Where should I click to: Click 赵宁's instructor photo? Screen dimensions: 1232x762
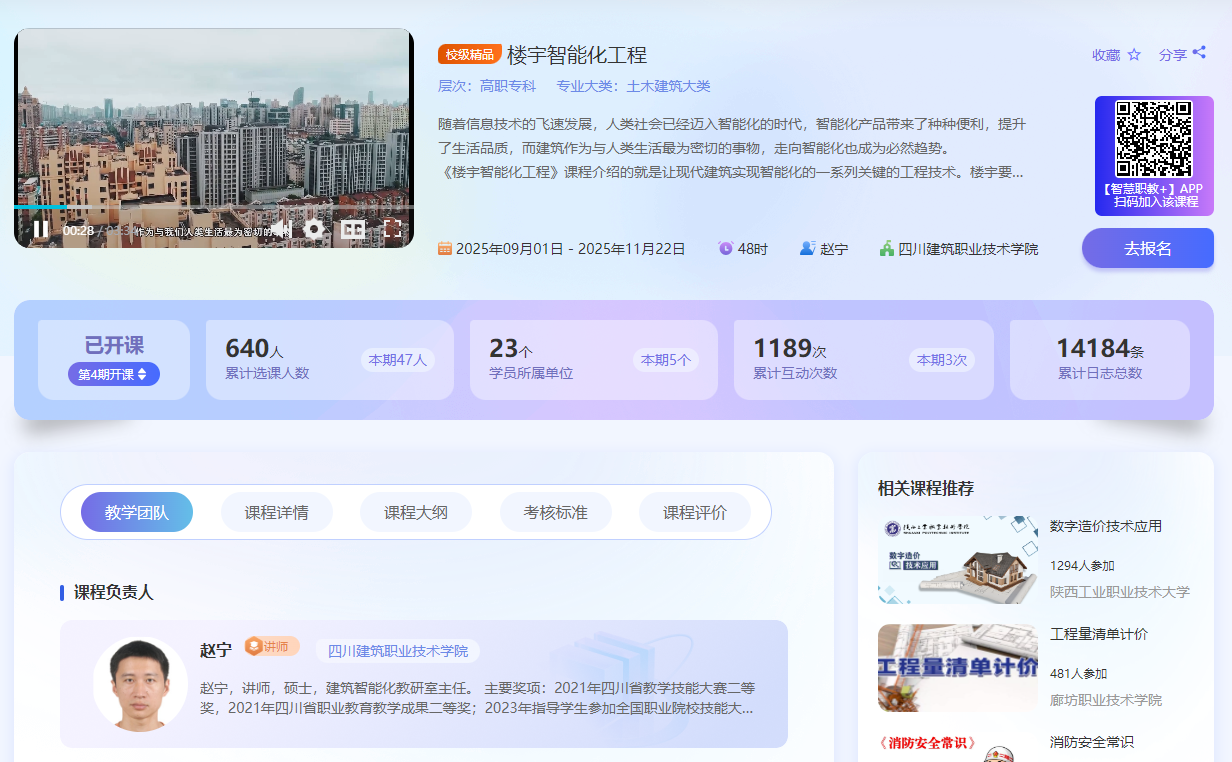(140, 684)
